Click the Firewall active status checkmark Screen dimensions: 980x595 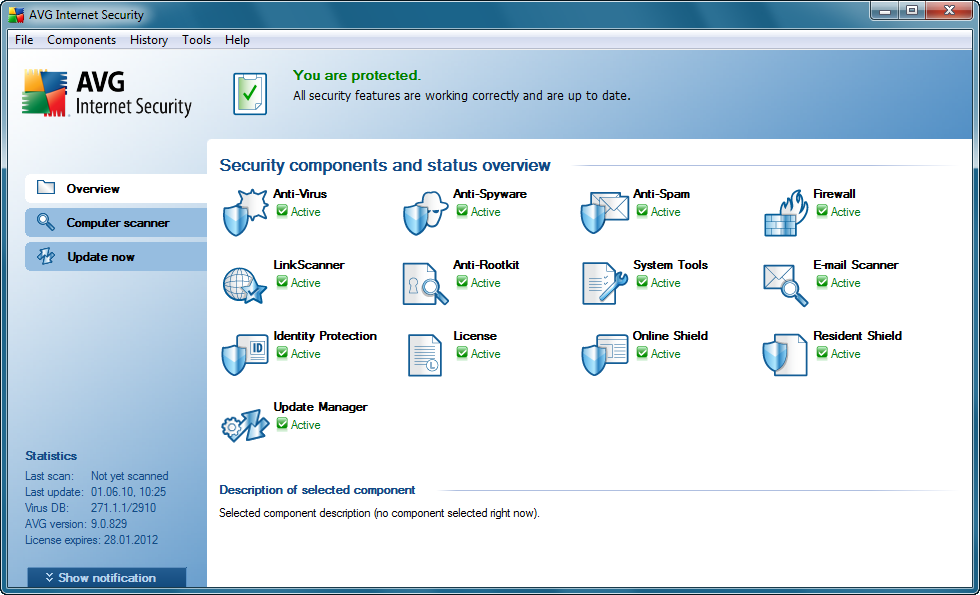(822, 212)
